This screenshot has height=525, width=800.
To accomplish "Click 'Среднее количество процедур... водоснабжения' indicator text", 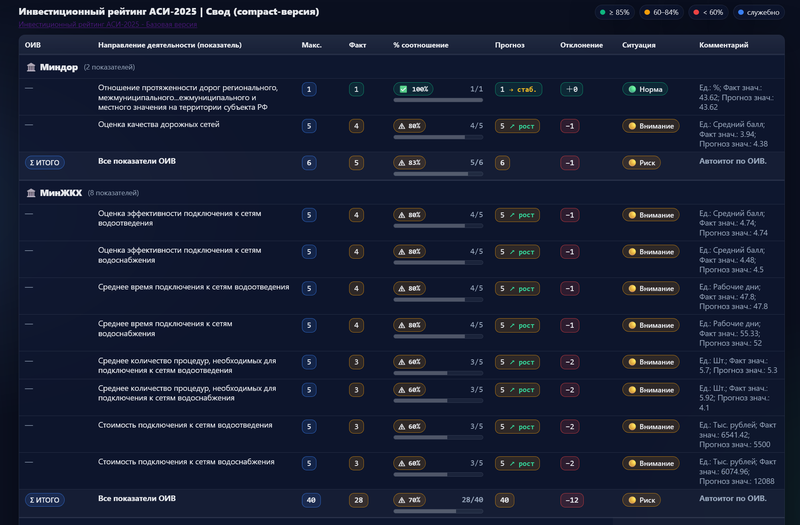I will tap(187, 393).
